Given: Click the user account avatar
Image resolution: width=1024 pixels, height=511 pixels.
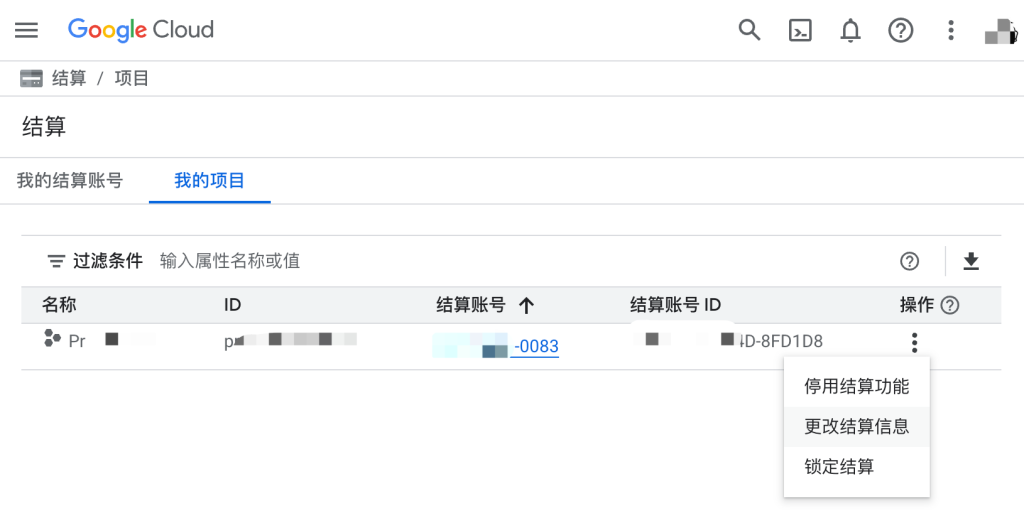Looking at the screenshot, I should point(999,31).
